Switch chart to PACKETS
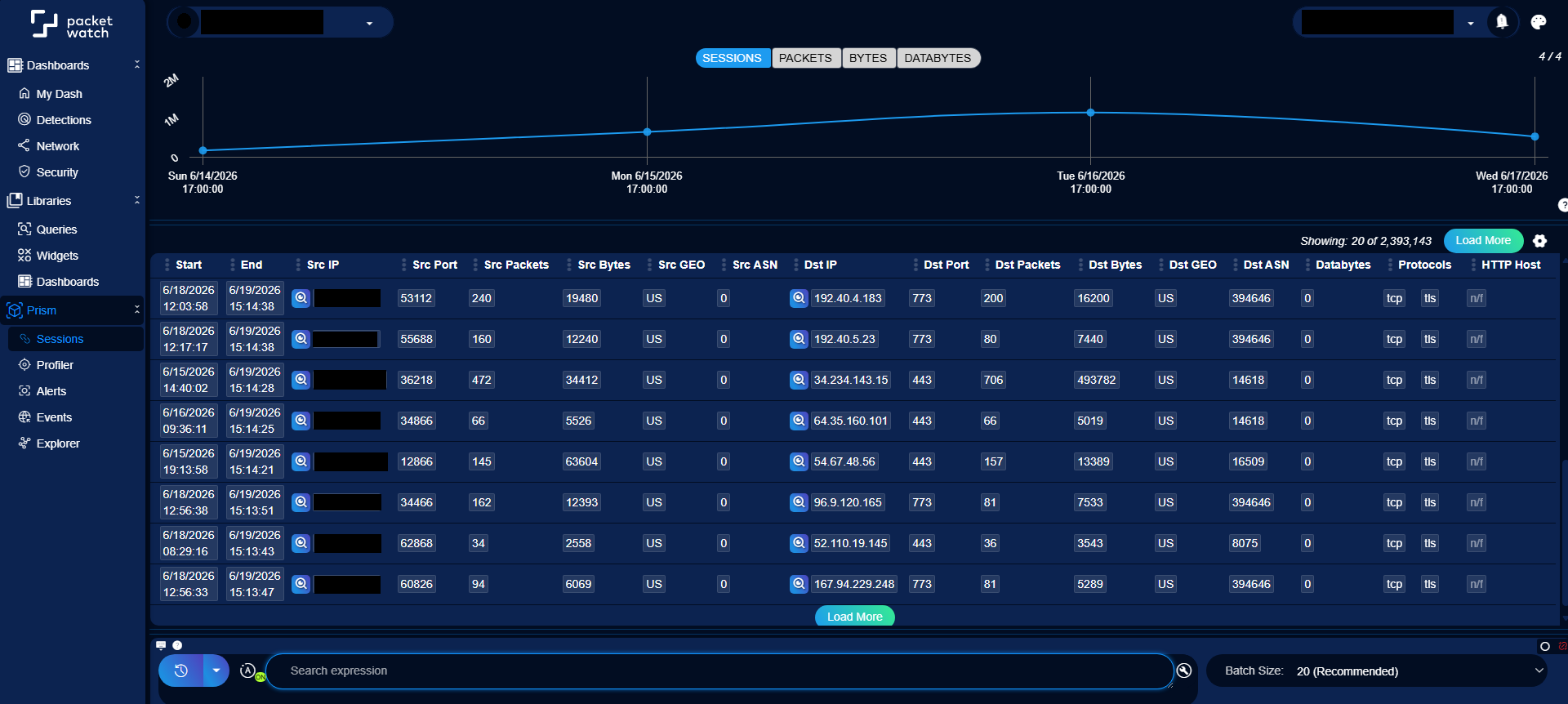The height and width of the screenshot is (704, 1568). point(805,58)
